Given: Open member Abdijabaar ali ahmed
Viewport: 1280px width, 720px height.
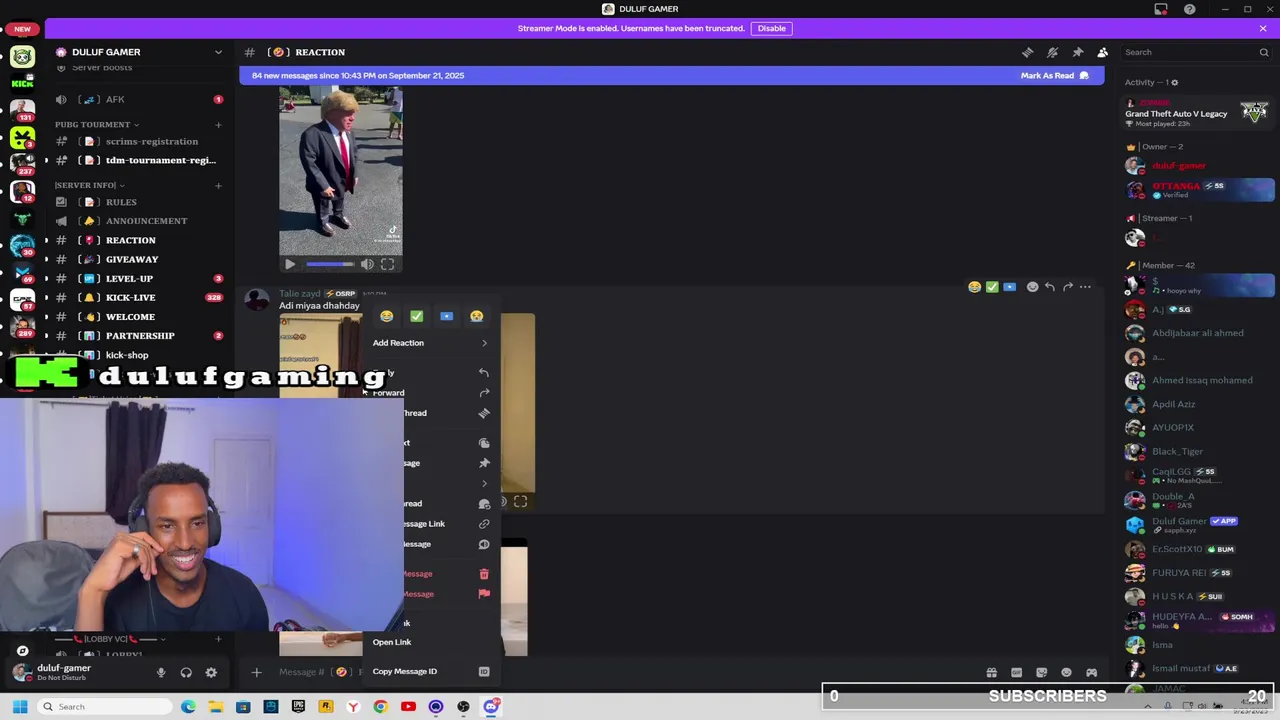Looking at the screenshot, I should (1198, 333).
